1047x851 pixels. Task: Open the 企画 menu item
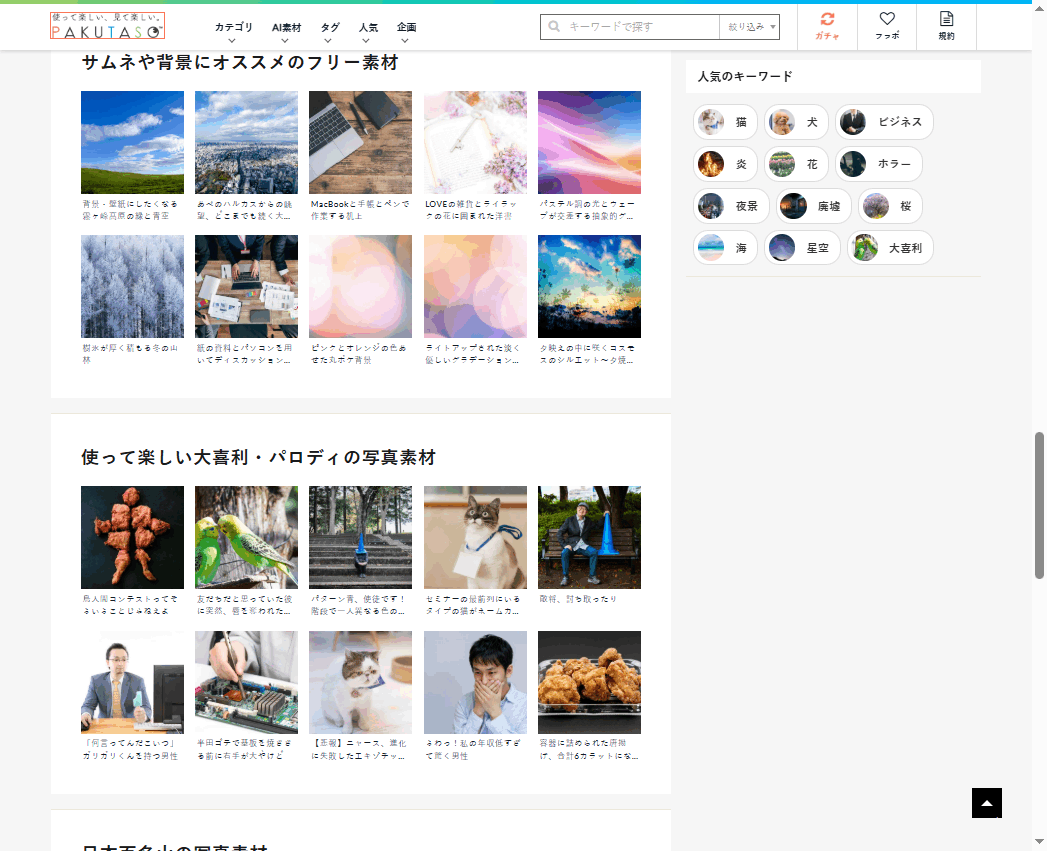406,29
